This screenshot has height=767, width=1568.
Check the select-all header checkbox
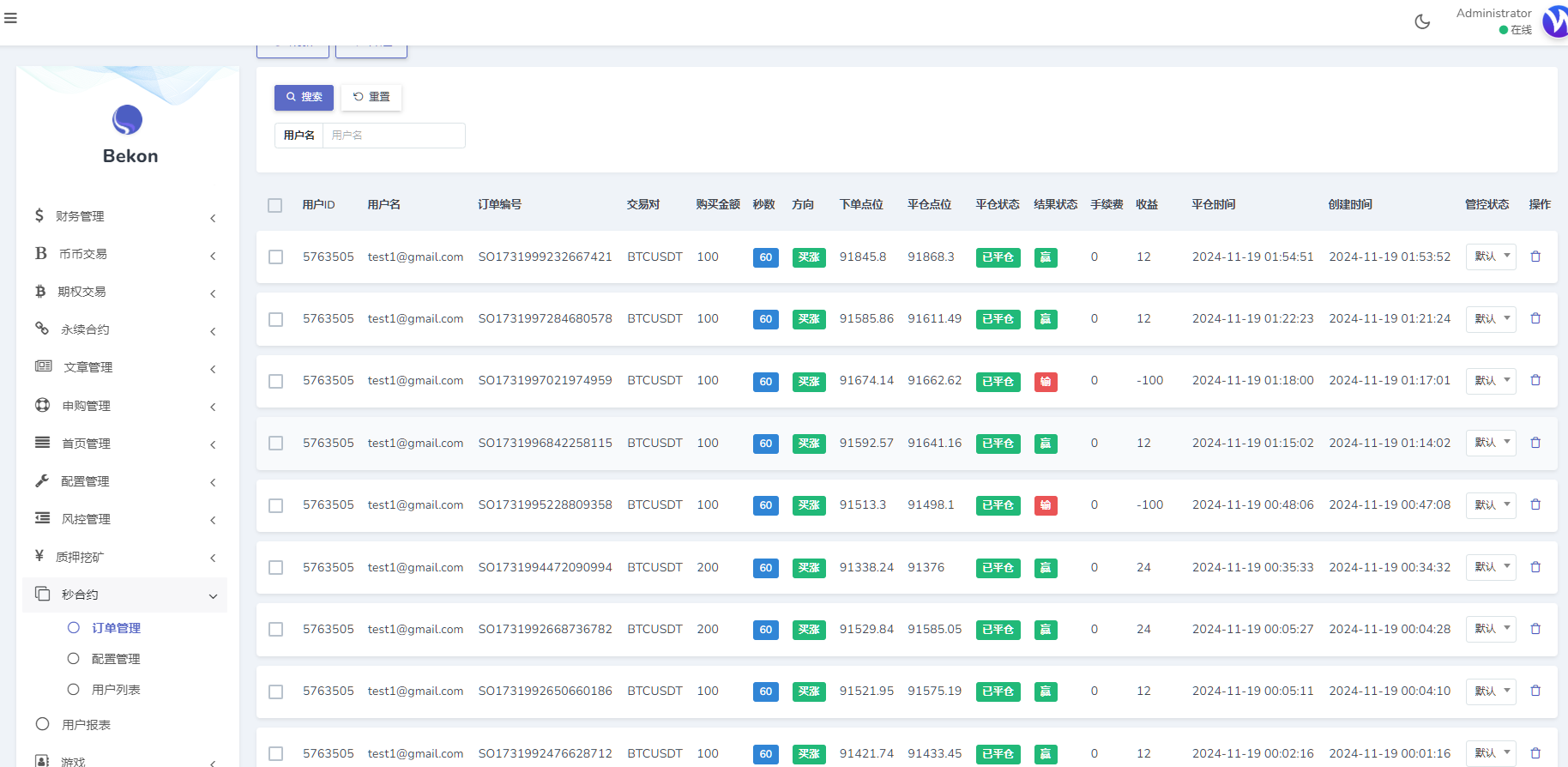click(x=274, y=205)
